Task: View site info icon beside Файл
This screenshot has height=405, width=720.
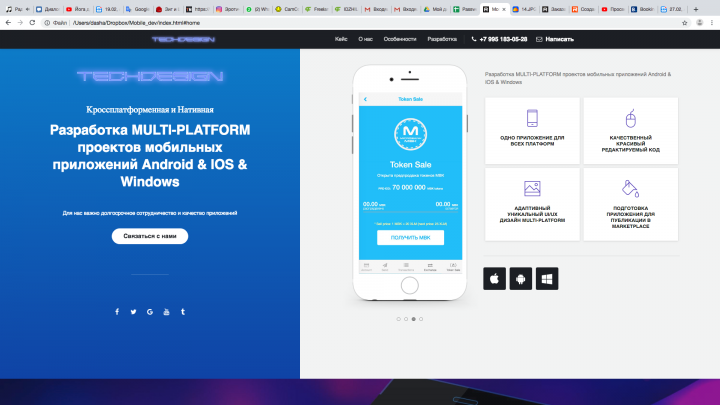Action: pyautogui.click(x=47, y=22)
